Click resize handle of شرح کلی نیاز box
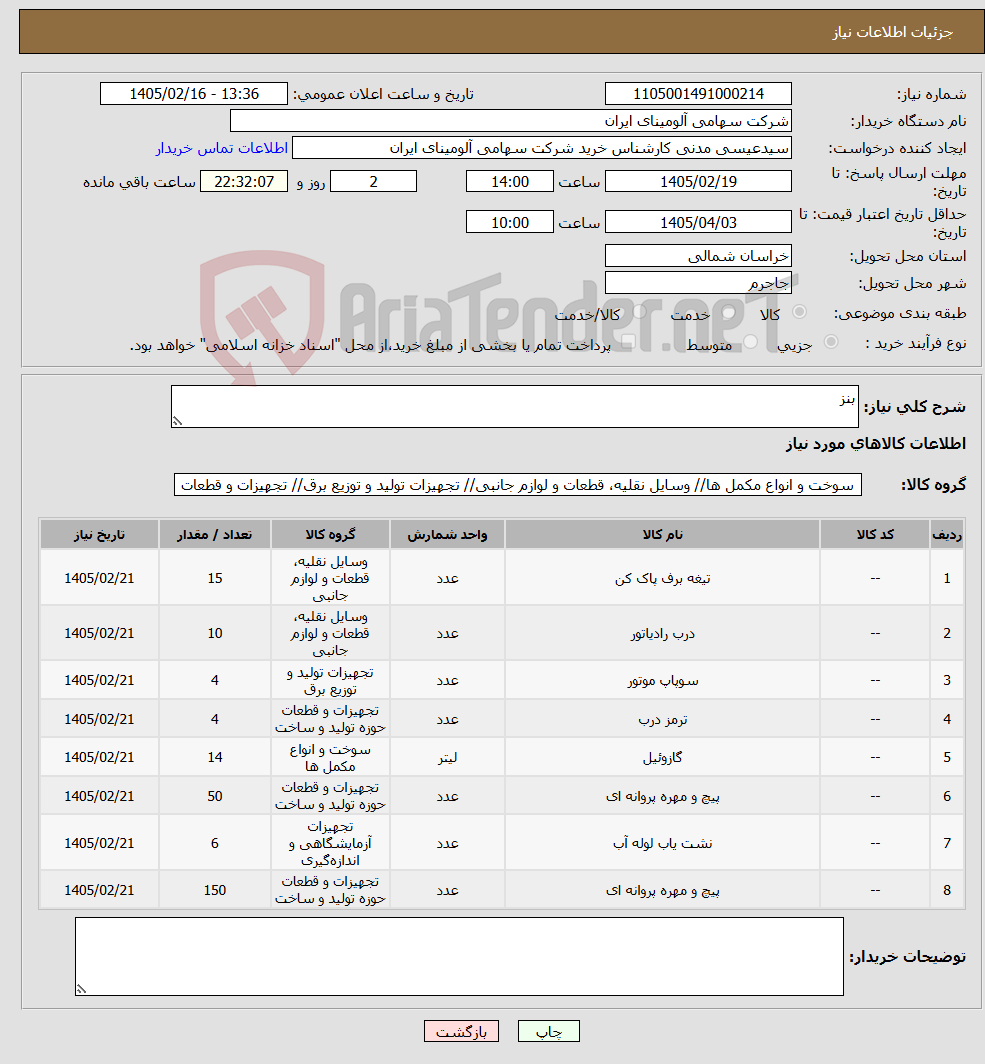 pos(177,421)
